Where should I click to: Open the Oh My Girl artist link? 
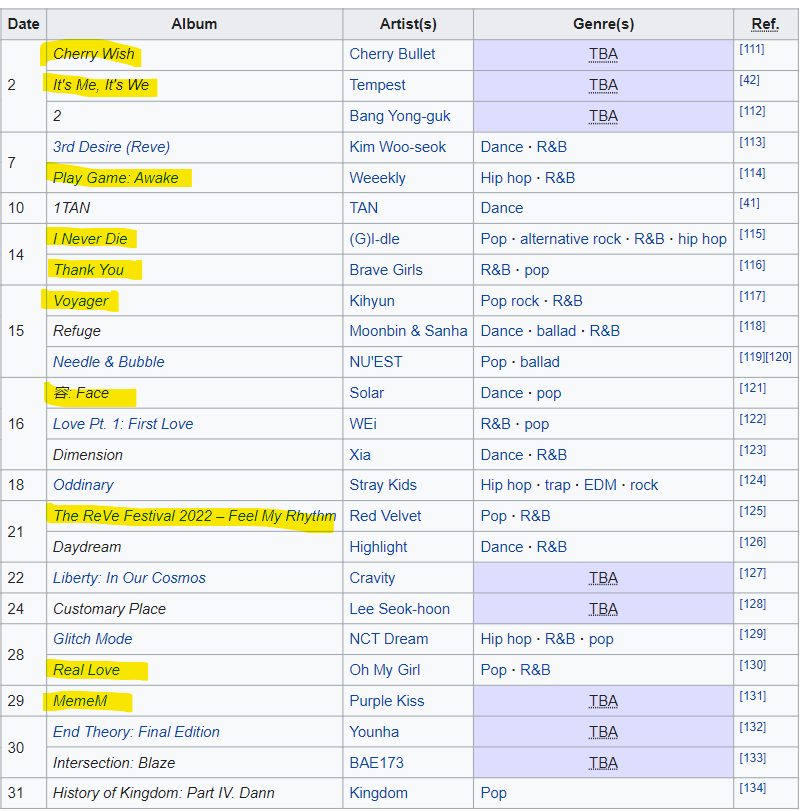coord(385,671)
